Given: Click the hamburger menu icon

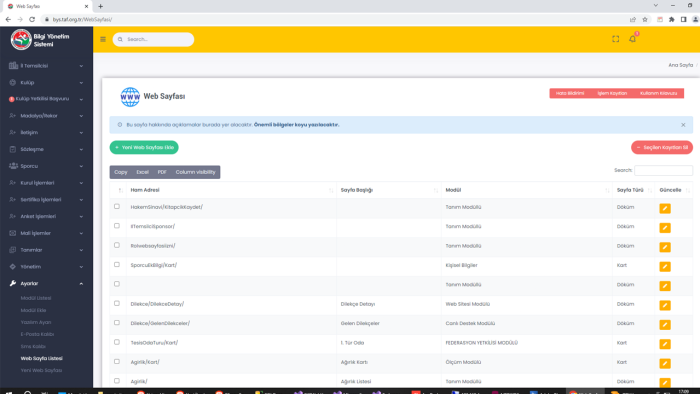Looking at the screenshot, I should (x=103, y=39).
